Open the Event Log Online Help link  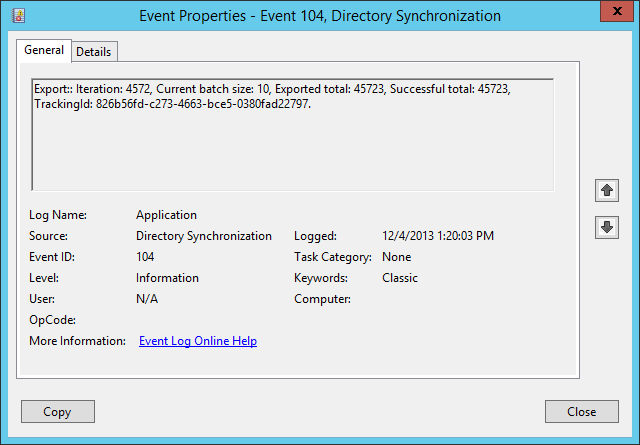coord(198,341)
